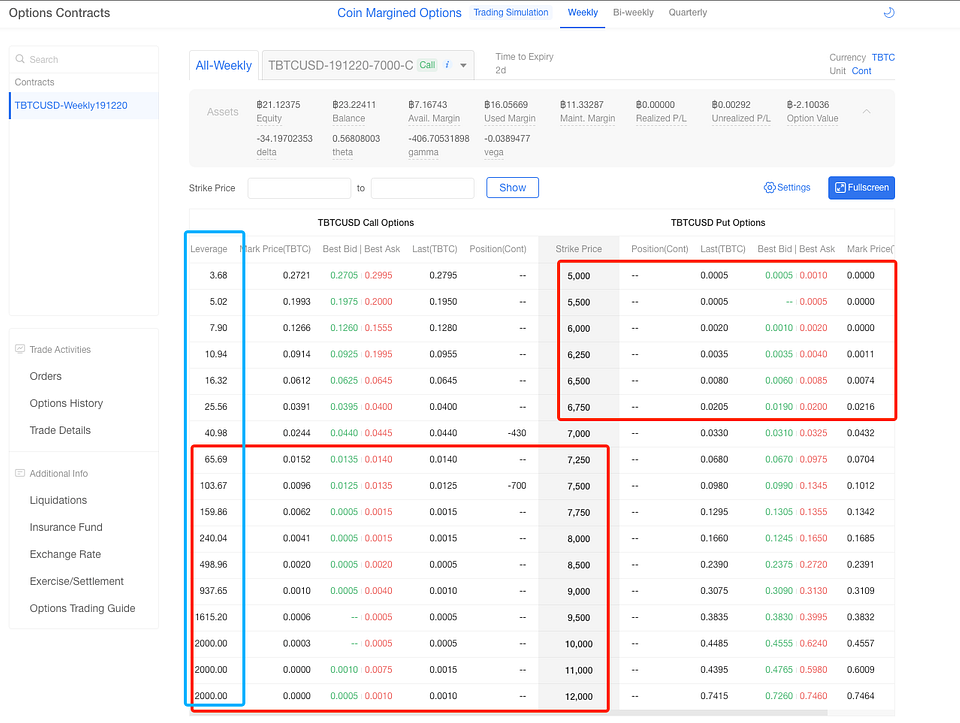Click the TBTCUSD Put Options heading
Viewport: 960px width, 723px height.
point(718,222)
